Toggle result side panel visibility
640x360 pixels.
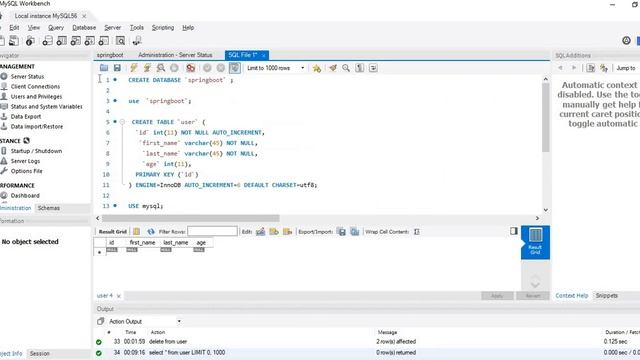513,231
